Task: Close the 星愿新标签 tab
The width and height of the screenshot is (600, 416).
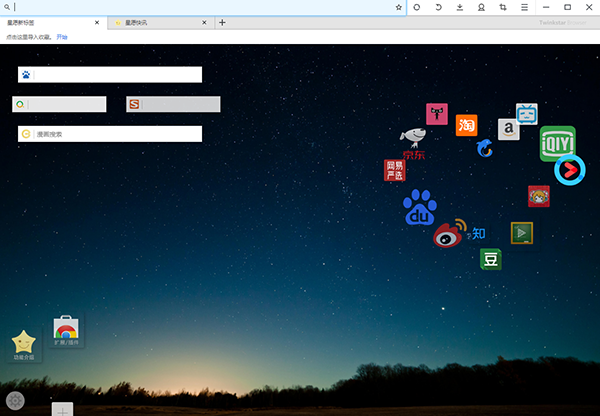Action: point(97,23)
